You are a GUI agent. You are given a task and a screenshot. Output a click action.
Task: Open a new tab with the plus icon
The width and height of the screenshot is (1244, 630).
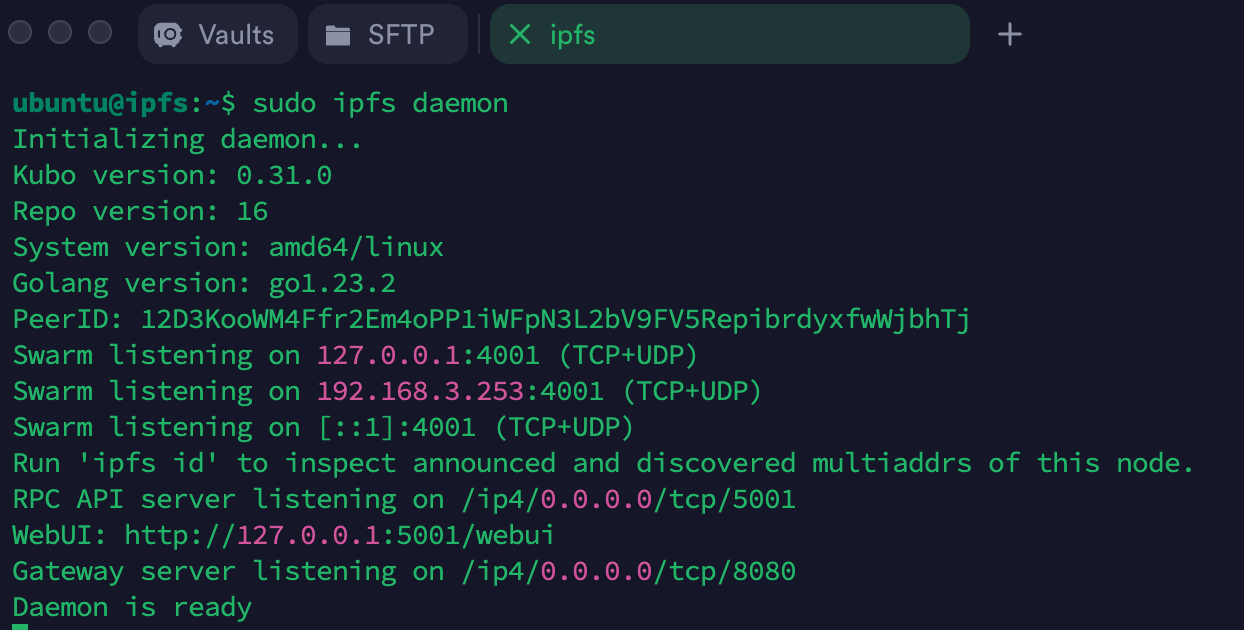[x=1010, y=35]
